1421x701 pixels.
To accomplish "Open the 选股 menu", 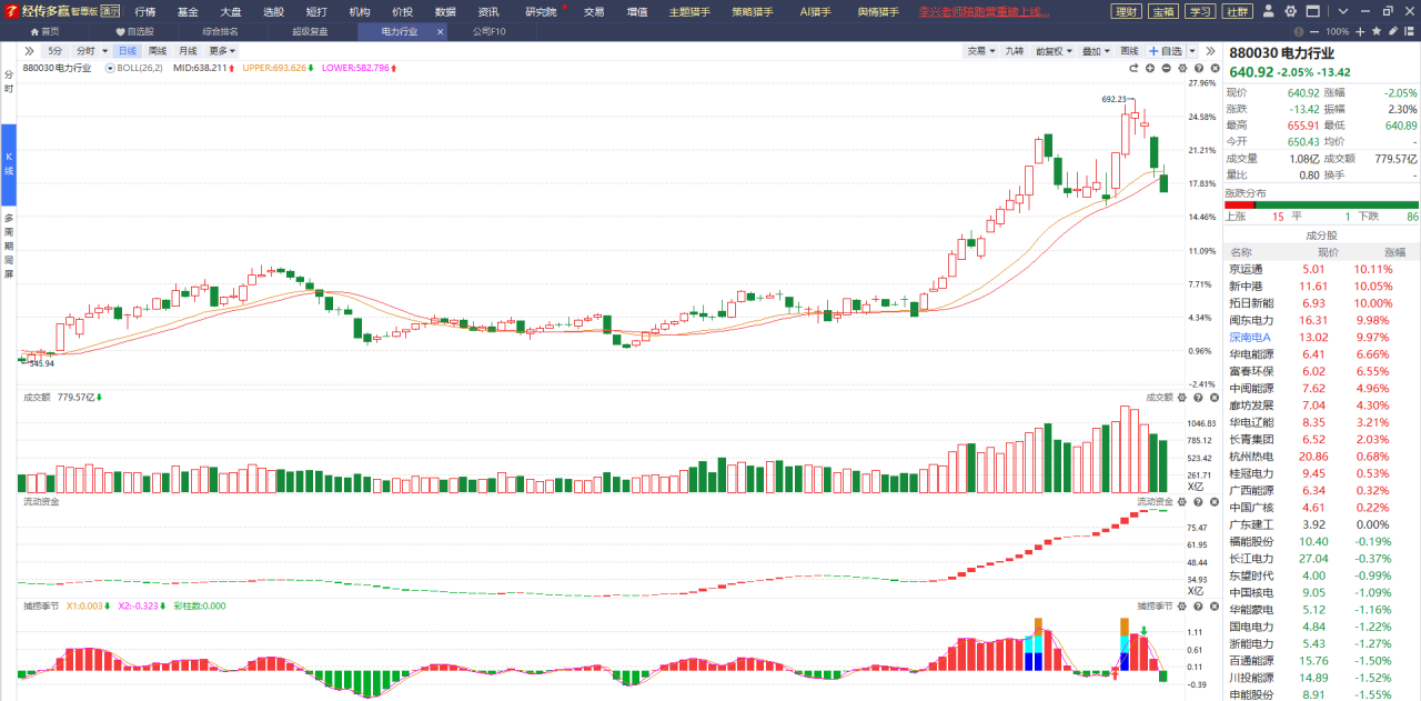I will pos(273,12).
